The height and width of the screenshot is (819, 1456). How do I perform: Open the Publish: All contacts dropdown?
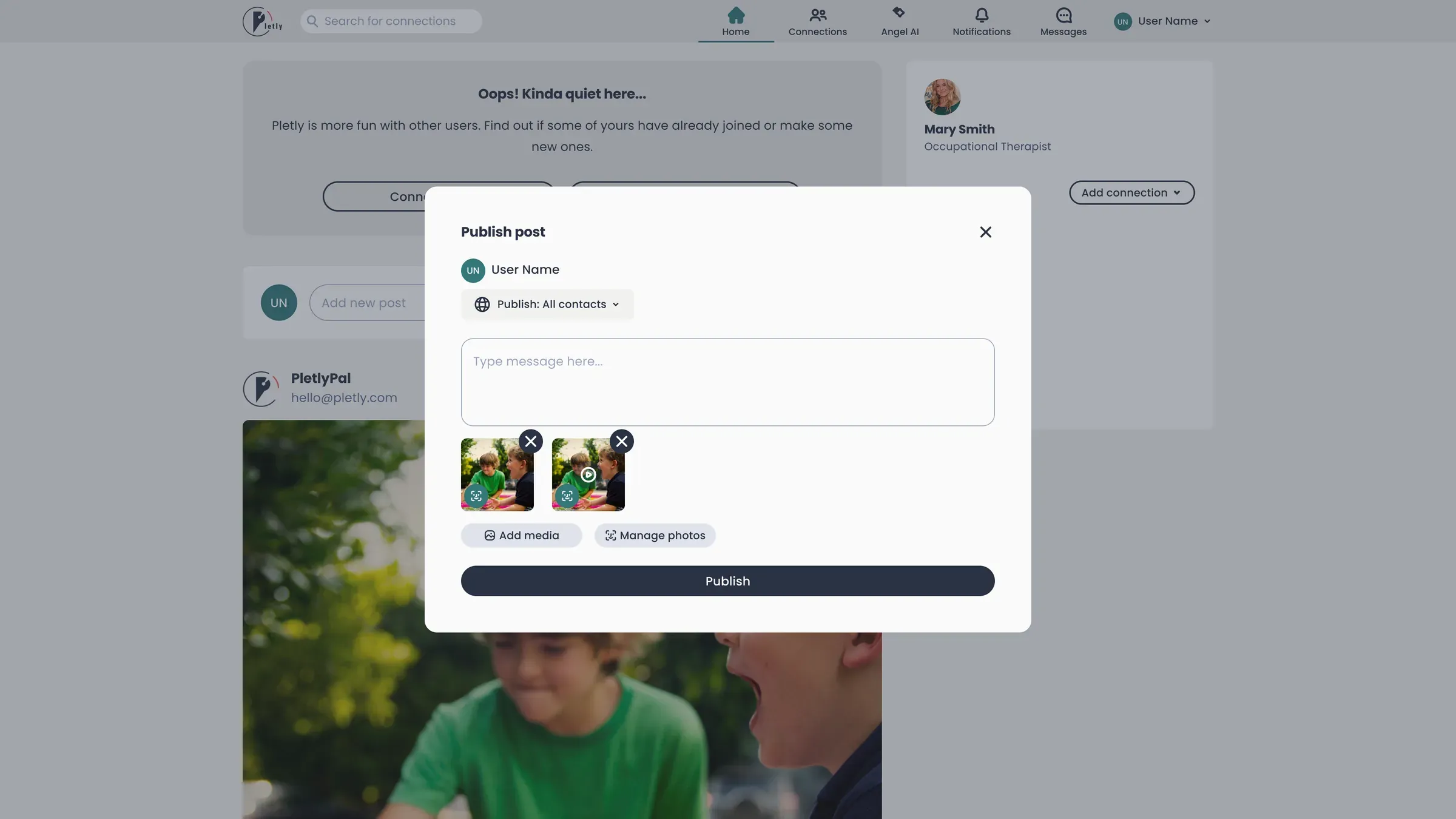click(547, 305)
